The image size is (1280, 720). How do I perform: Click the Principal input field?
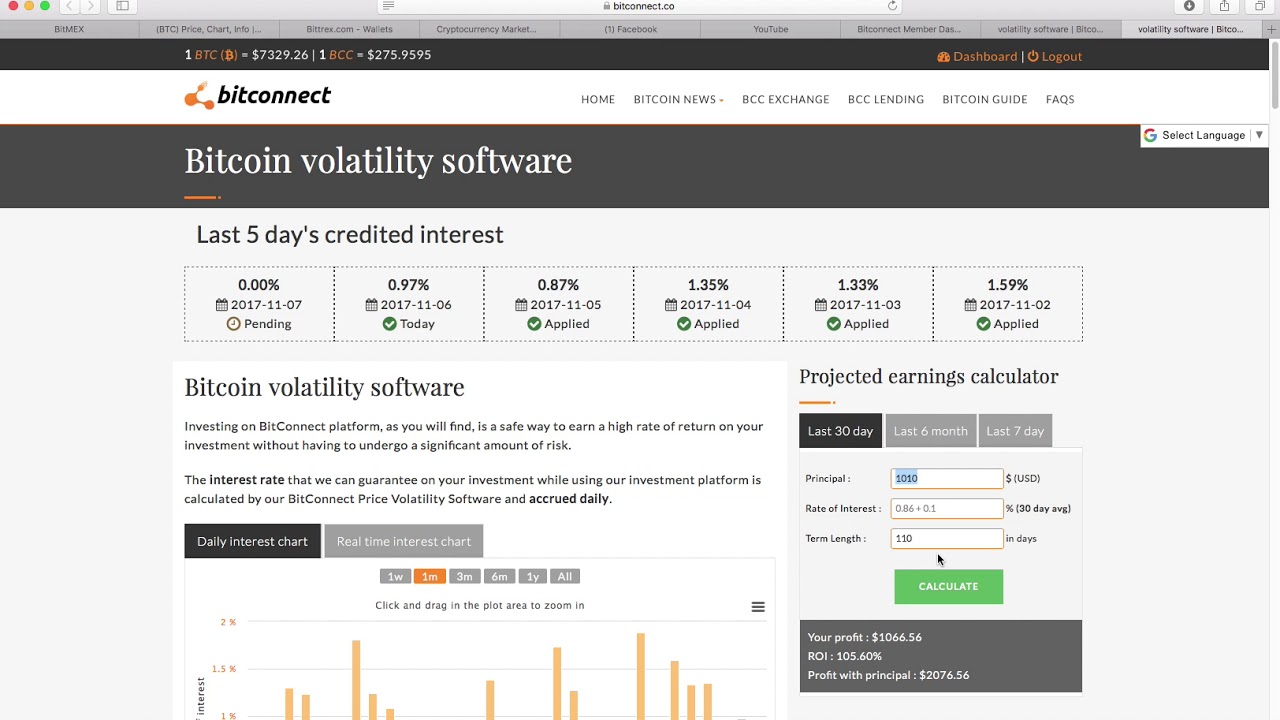point(946,478)
